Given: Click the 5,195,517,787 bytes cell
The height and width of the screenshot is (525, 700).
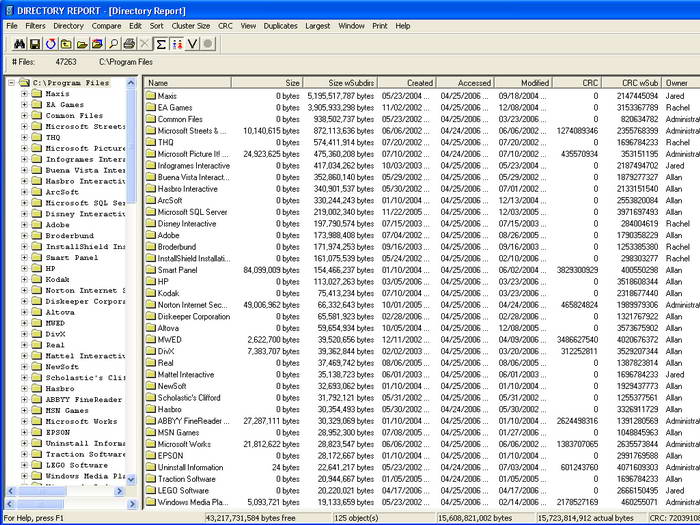Looking at the screenshot, I should tap(340, 96).
